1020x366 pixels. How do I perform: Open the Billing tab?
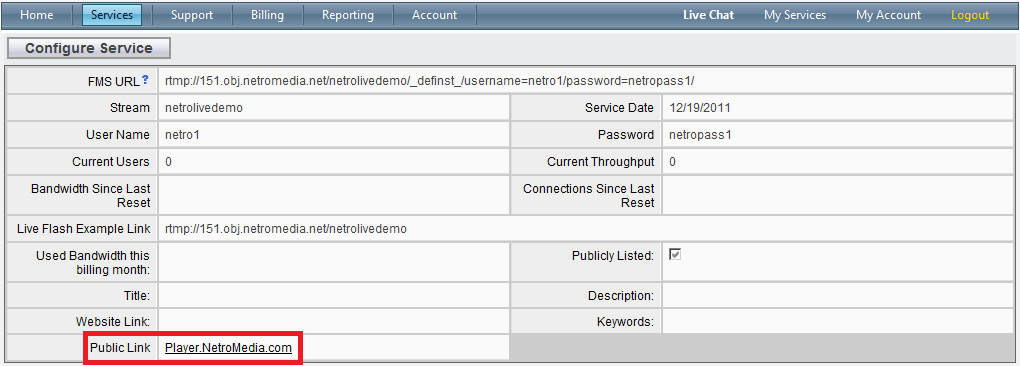(267, 15)
